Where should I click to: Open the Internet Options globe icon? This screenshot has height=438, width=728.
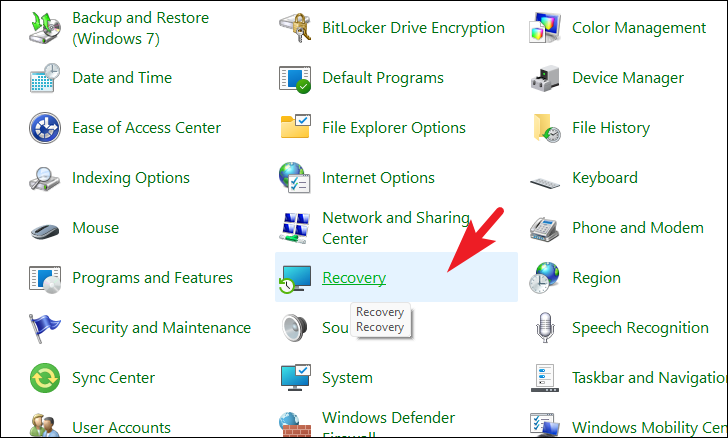click(295, 177)
